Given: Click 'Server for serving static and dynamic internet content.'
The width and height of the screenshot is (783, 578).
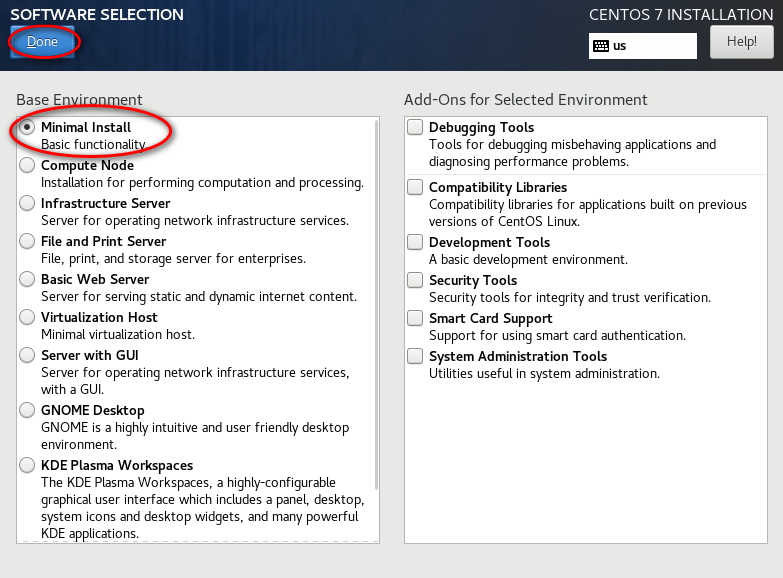Looking at the screenshot, I should 199,297.
